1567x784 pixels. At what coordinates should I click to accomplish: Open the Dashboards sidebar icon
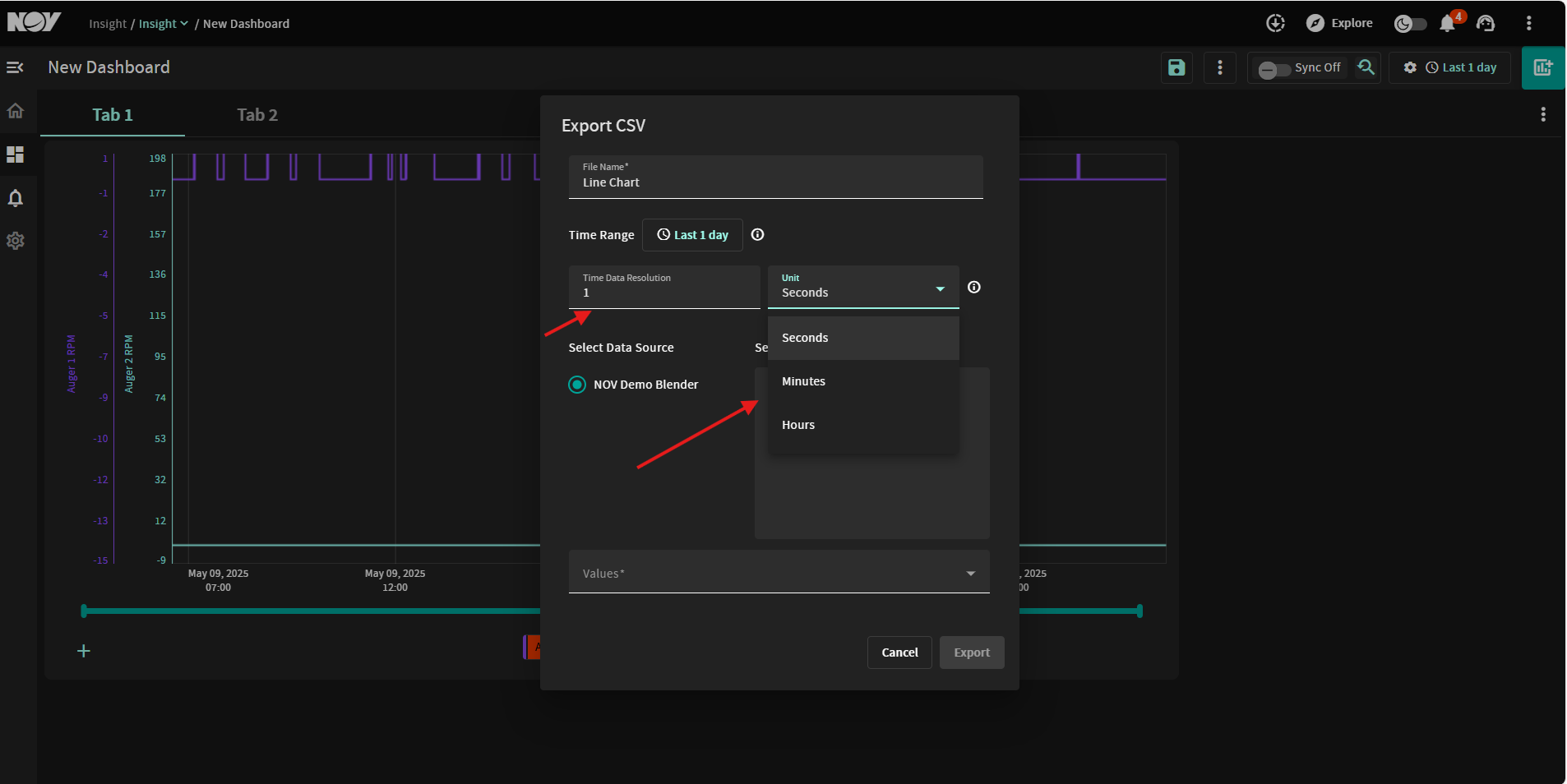tap(16, 154)
